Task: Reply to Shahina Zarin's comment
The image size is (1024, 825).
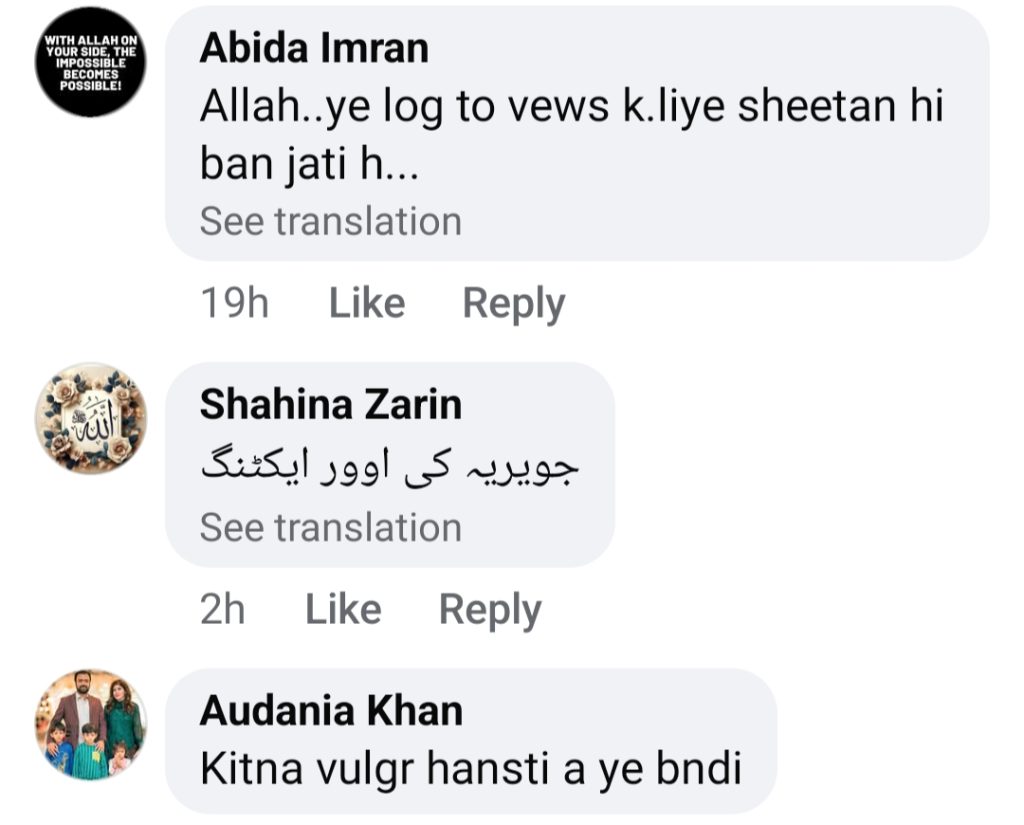Action: click(x=490, y=610)
